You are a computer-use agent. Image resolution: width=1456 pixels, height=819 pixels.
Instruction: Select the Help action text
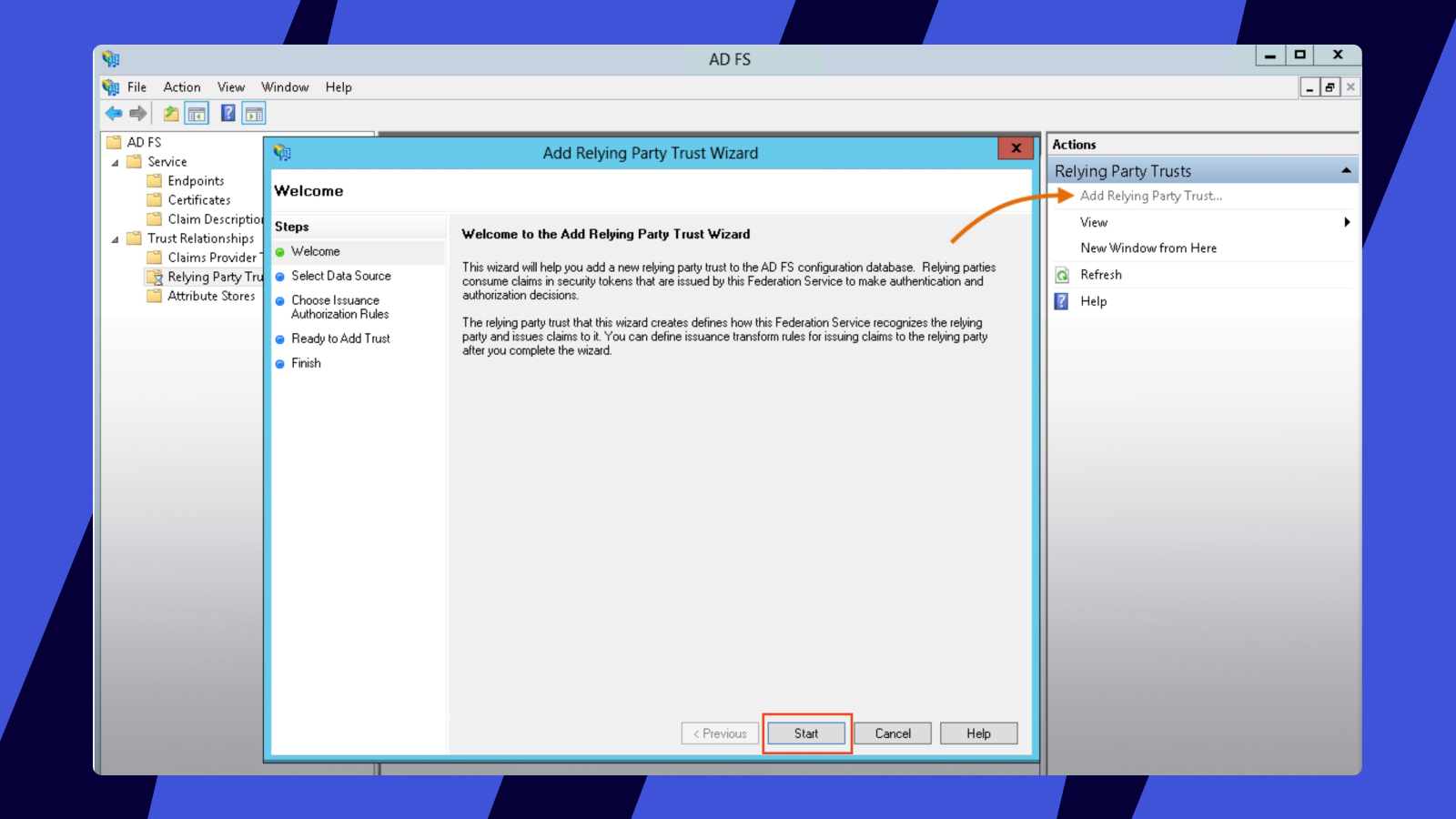(x=1094, y=301)
